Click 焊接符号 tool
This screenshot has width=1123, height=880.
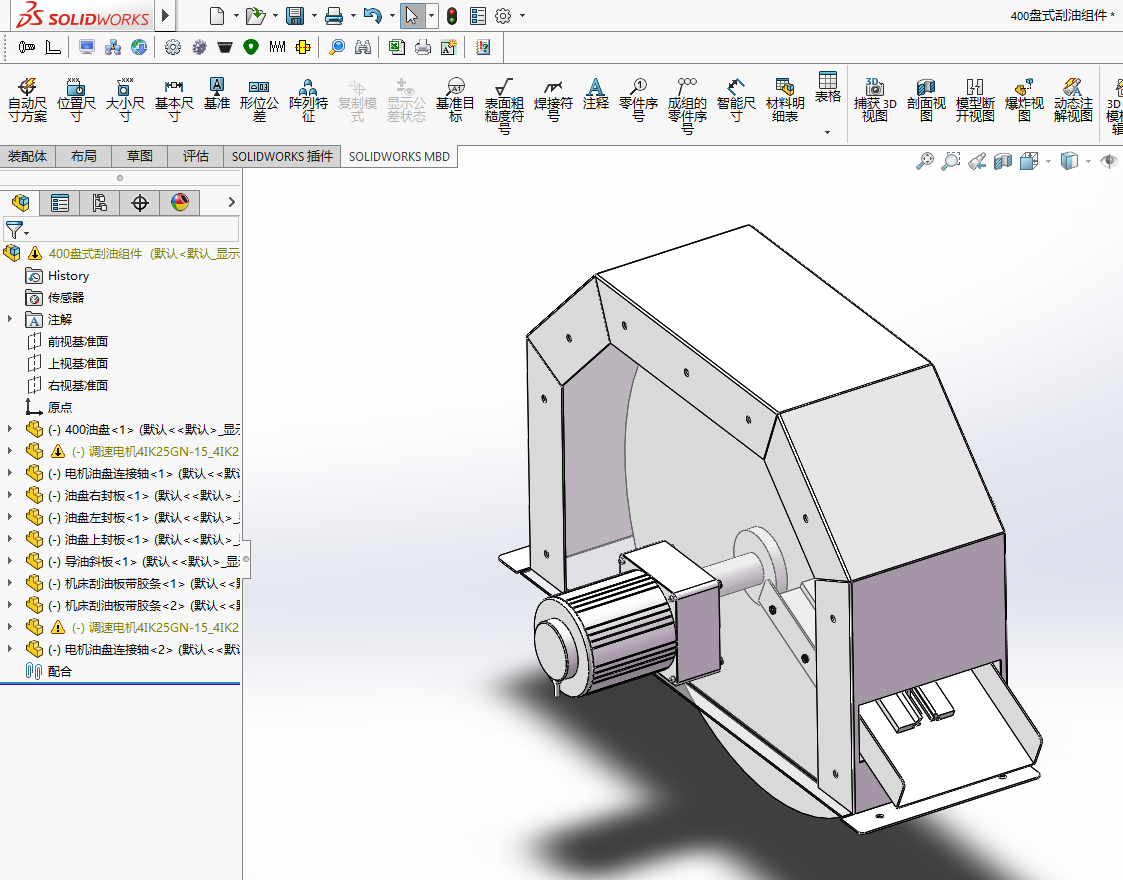[x=553, y=100]
